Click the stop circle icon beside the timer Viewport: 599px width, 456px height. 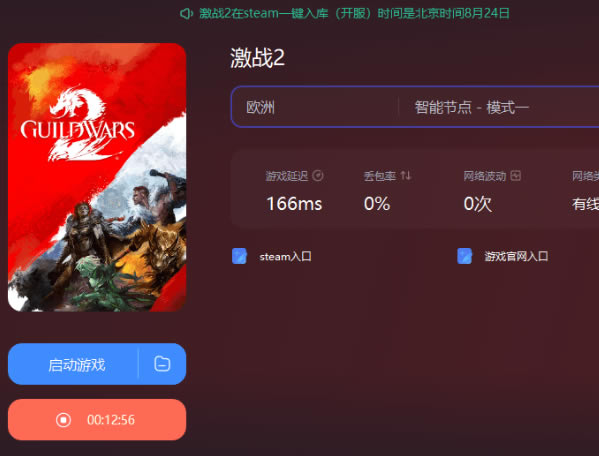(x=63, y=420)
